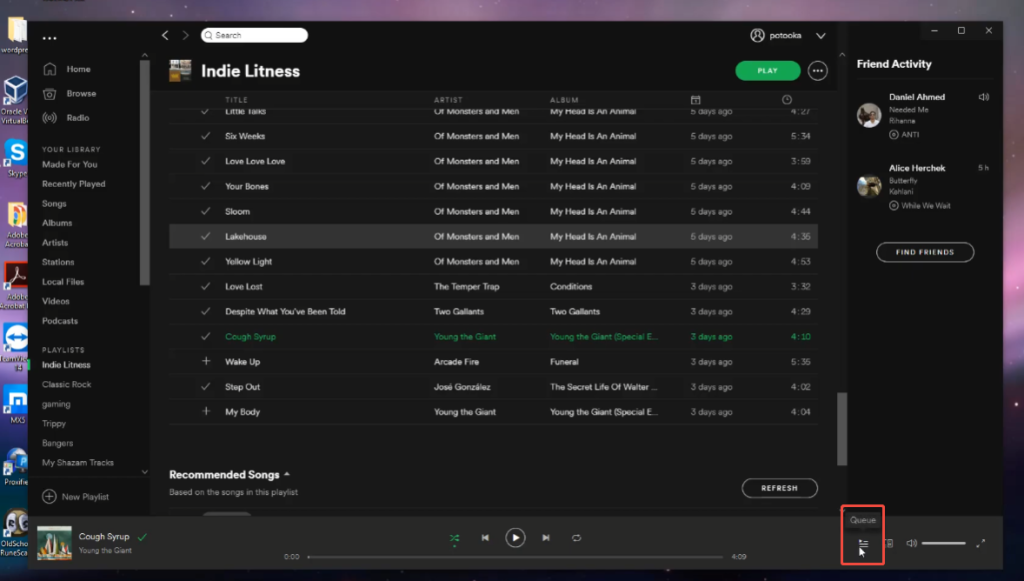Select the Classic Rock playlist
The height and width of the screenshot is (581, 1024).
(x=67, y=385)
